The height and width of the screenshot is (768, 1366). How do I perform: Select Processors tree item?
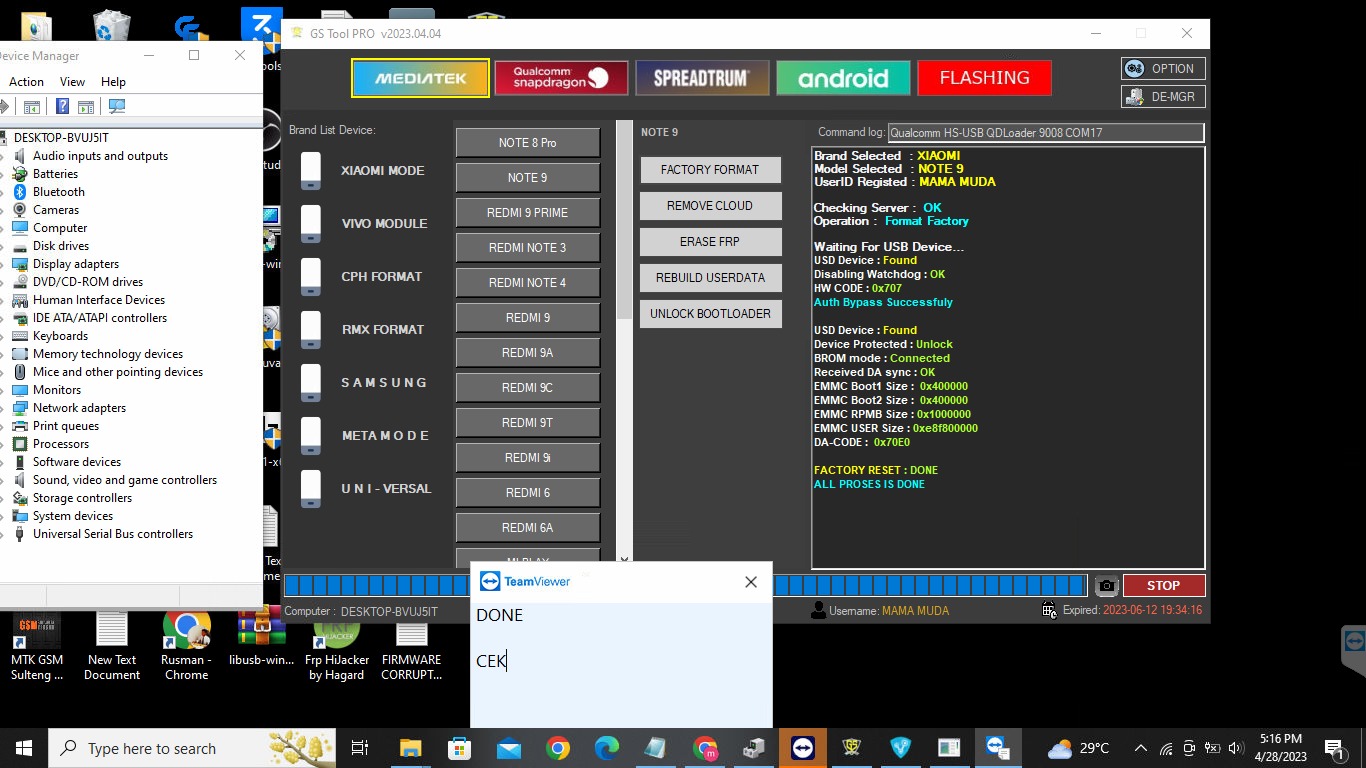tap(61, 444)
